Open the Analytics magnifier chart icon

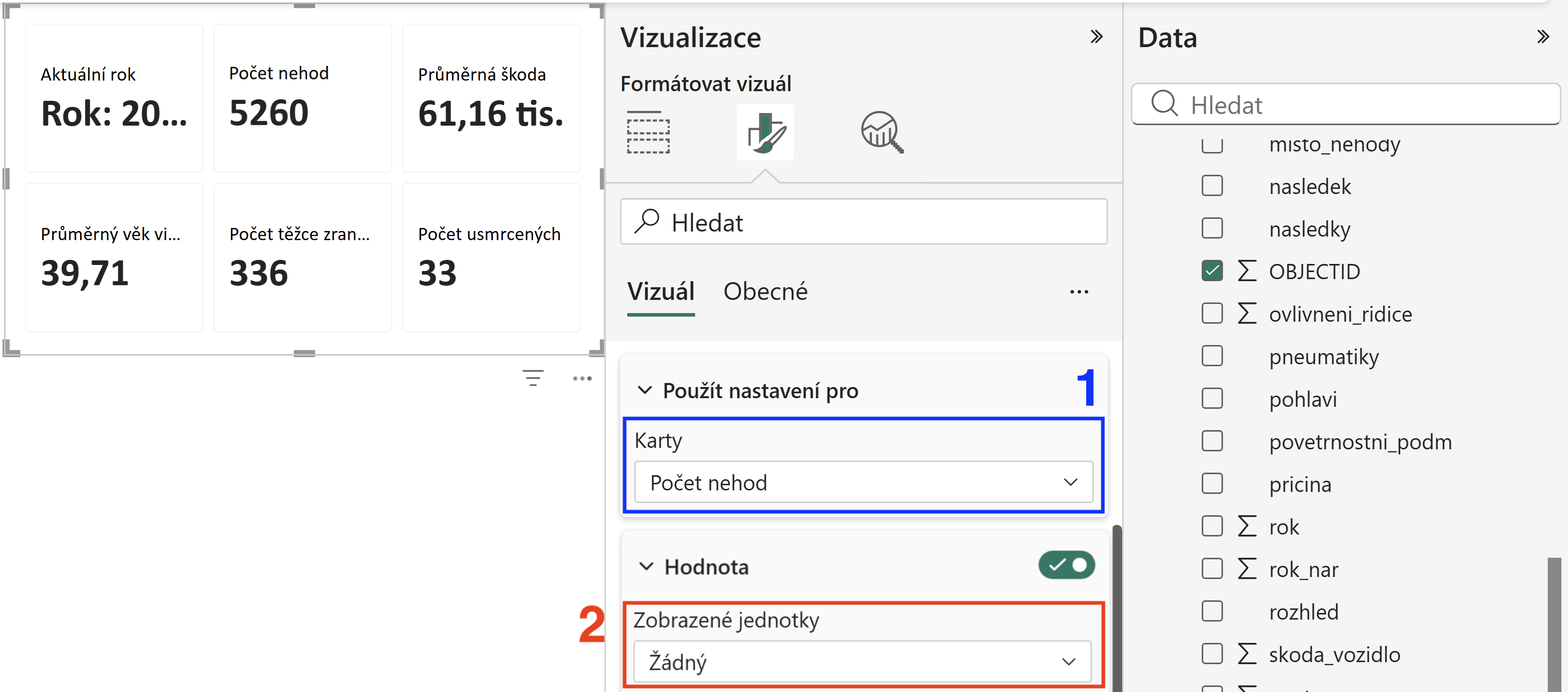(882, 132)
